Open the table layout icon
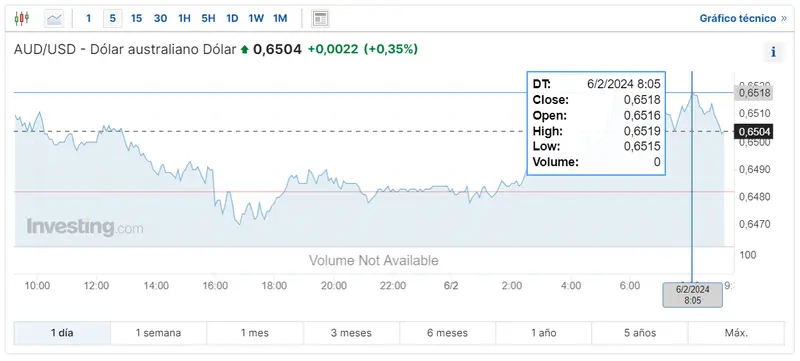The height and width of the screenshot is (361, 800). tap(320, 19)
